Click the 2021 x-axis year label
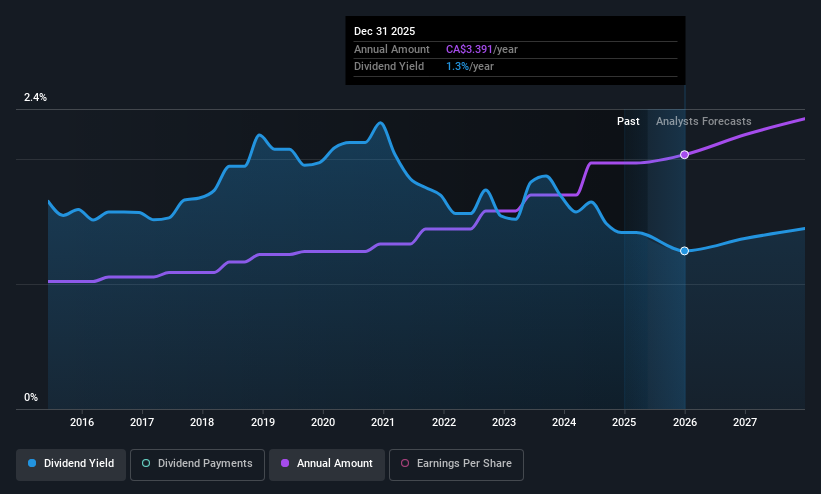This screenshot has height=494, width=821. click(383, 422)
